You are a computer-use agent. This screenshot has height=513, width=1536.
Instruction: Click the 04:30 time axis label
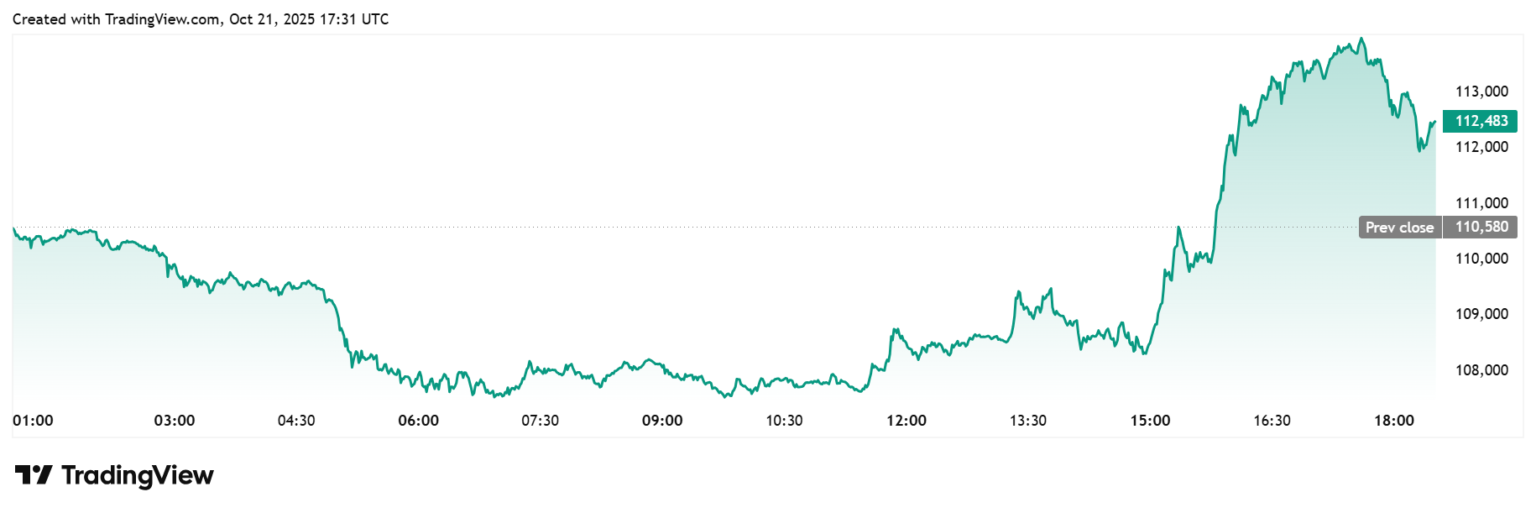[296, 421]
